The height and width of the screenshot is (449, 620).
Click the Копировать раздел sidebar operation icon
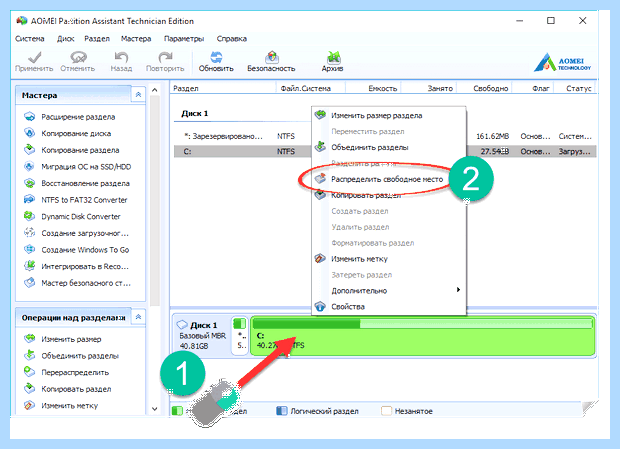click(30, 389)
